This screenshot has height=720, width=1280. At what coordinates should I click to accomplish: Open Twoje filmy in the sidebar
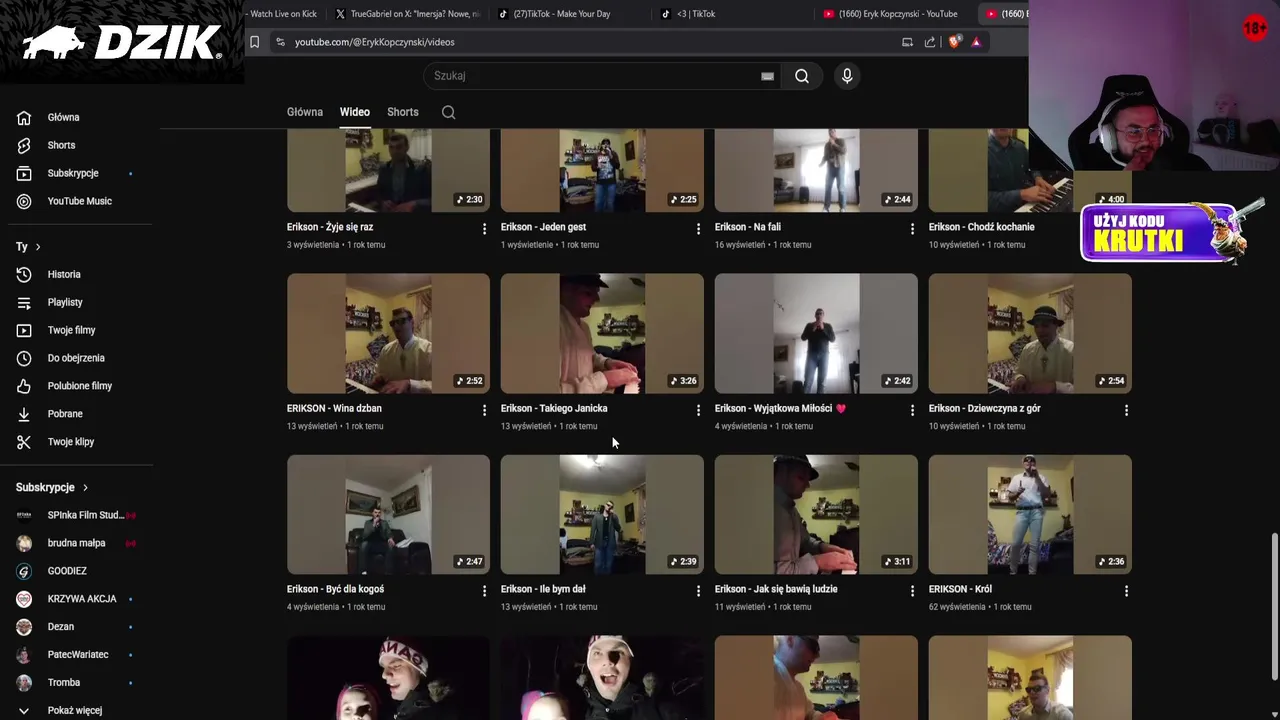point(71,330)
